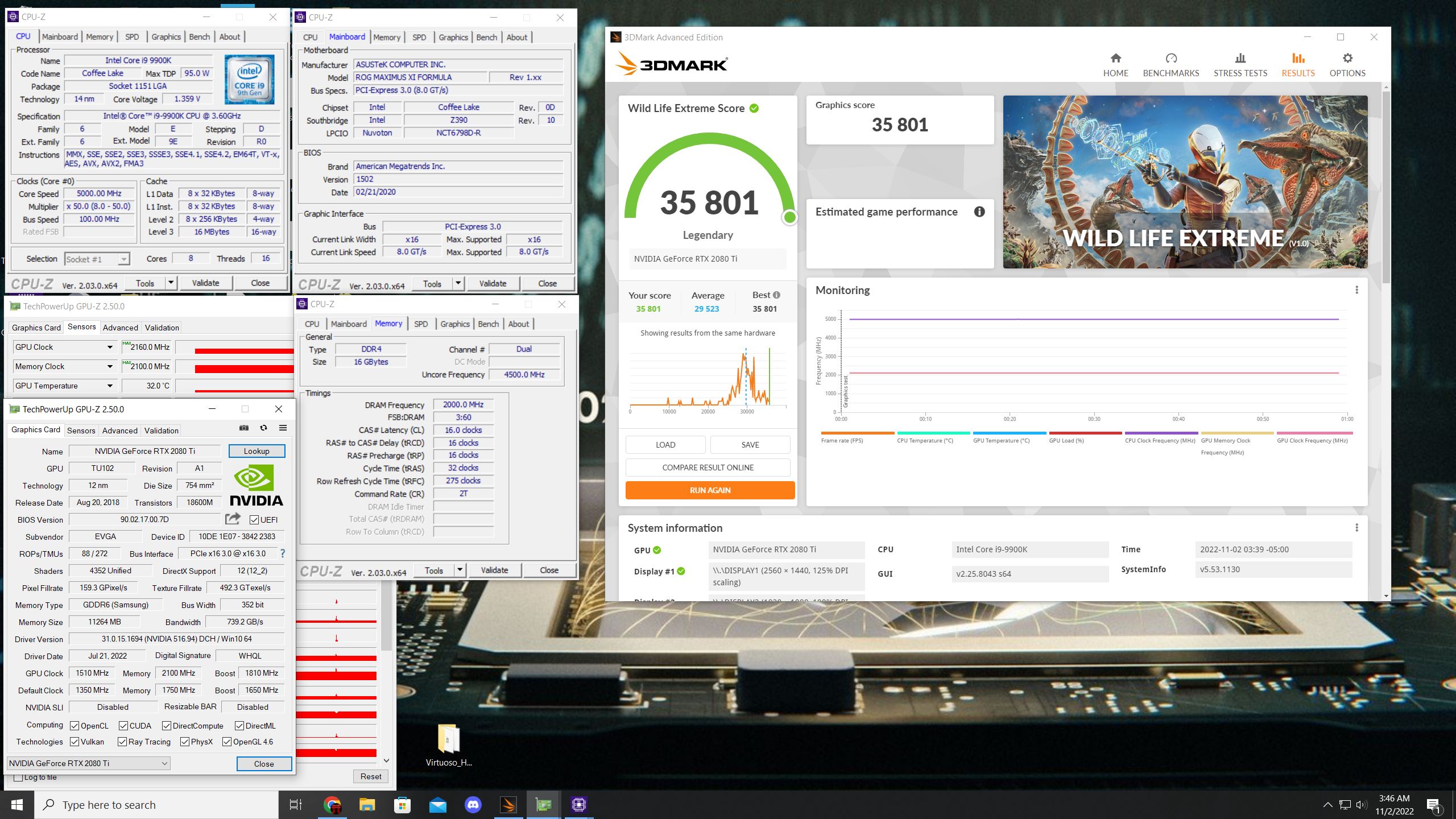Toggle the OpenGL 4.6 checkbox
1456x819 pixels.
click(x=227, y=742)
